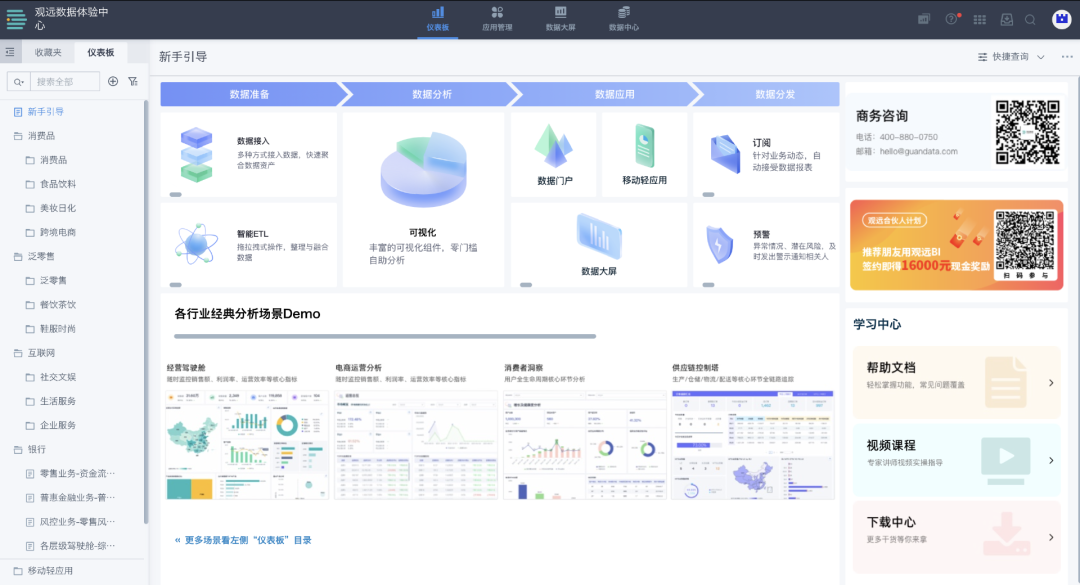Click the demo section horizontal scrollbar
The width and height of the screenshot is (1080, 585).
(x=385, y=336)
